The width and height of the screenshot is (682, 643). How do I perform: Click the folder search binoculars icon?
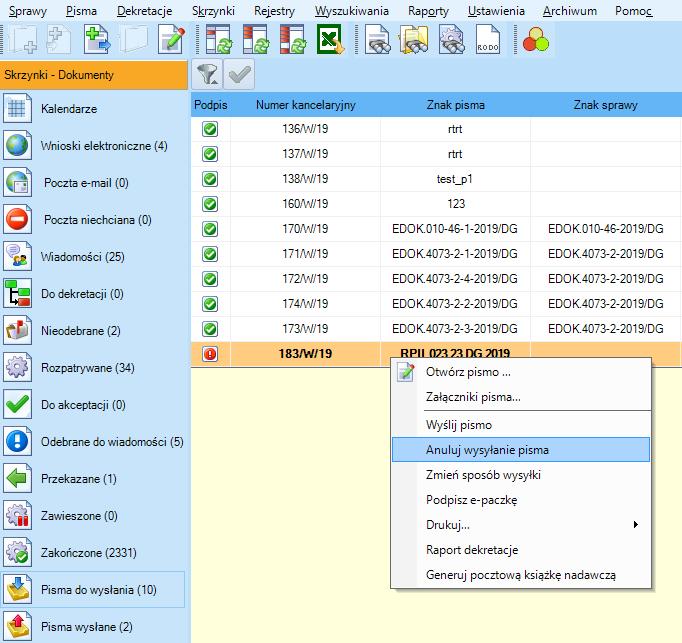pos(414,40)
